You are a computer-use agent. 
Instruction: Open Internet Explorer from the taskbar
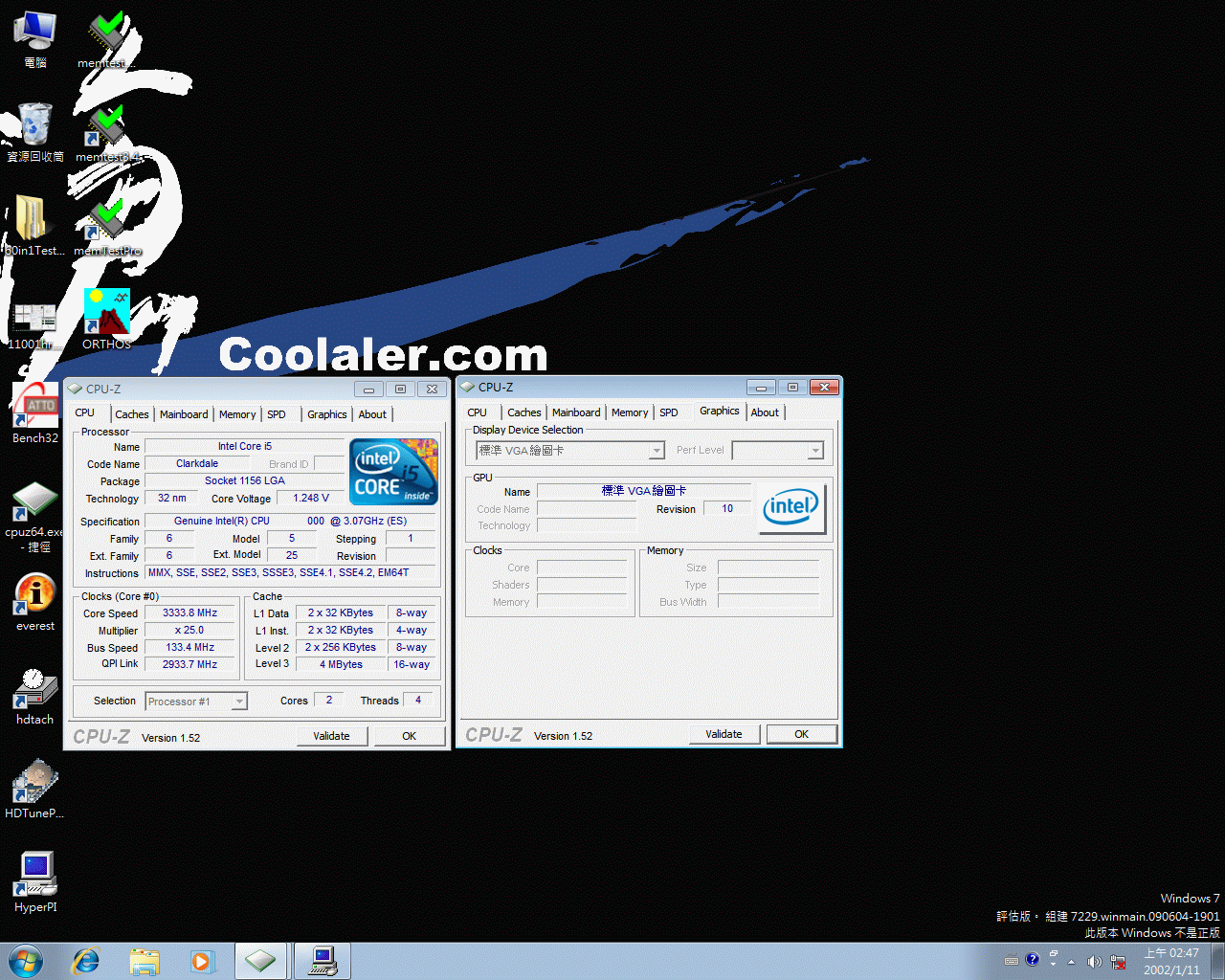[86, 961]
